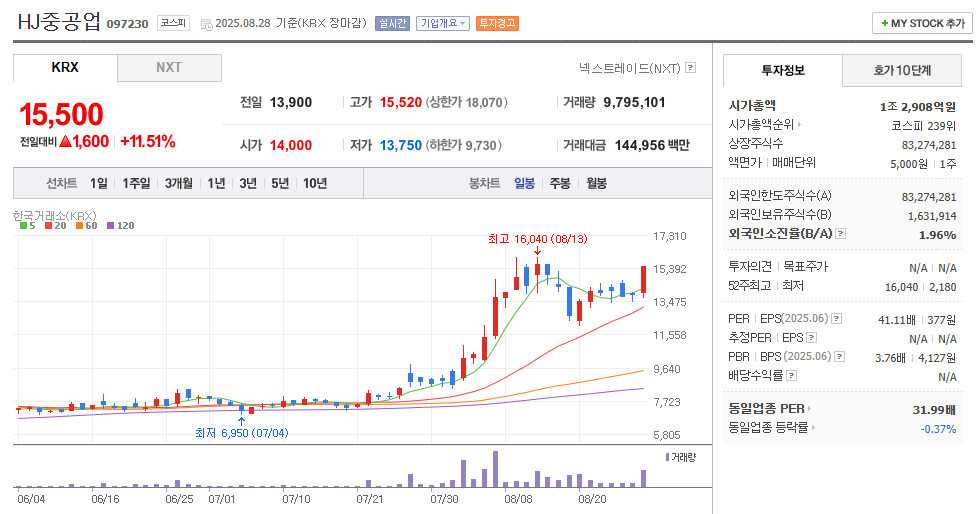This screenshot has width=979, height=514.
Task: Select the 5년 line chart period
Action: (280, 183)
